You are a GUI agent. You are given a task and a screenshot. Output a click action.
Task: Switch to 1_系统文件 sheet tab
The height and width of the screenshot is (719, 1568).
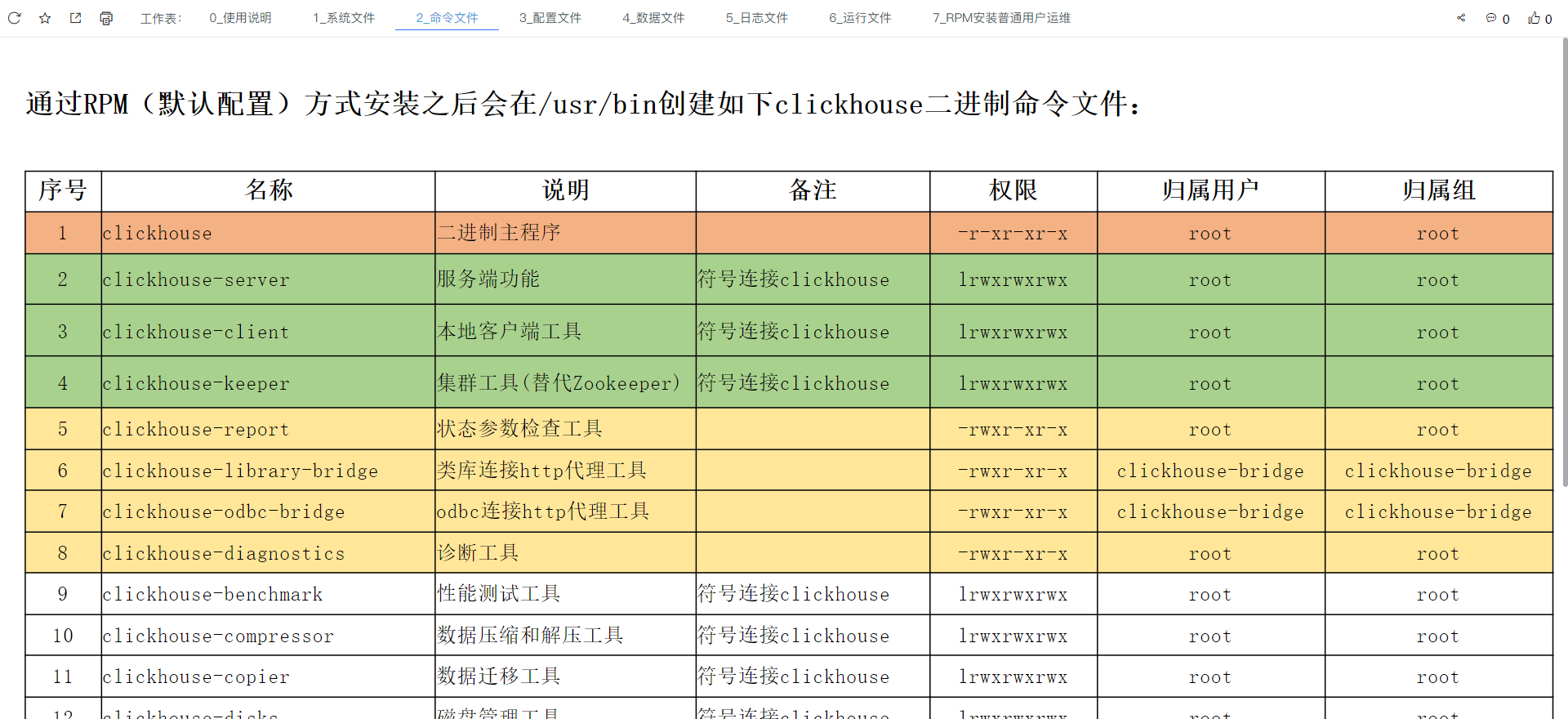pyautogui.click(x=344, y=18)
